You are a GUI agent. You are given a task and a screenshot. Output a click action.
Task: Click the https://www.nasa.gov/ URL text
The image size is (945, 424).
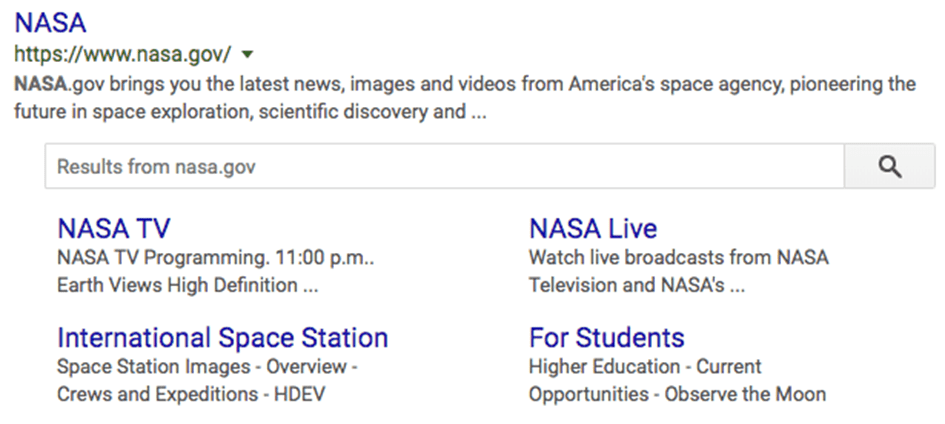(122, 55)
